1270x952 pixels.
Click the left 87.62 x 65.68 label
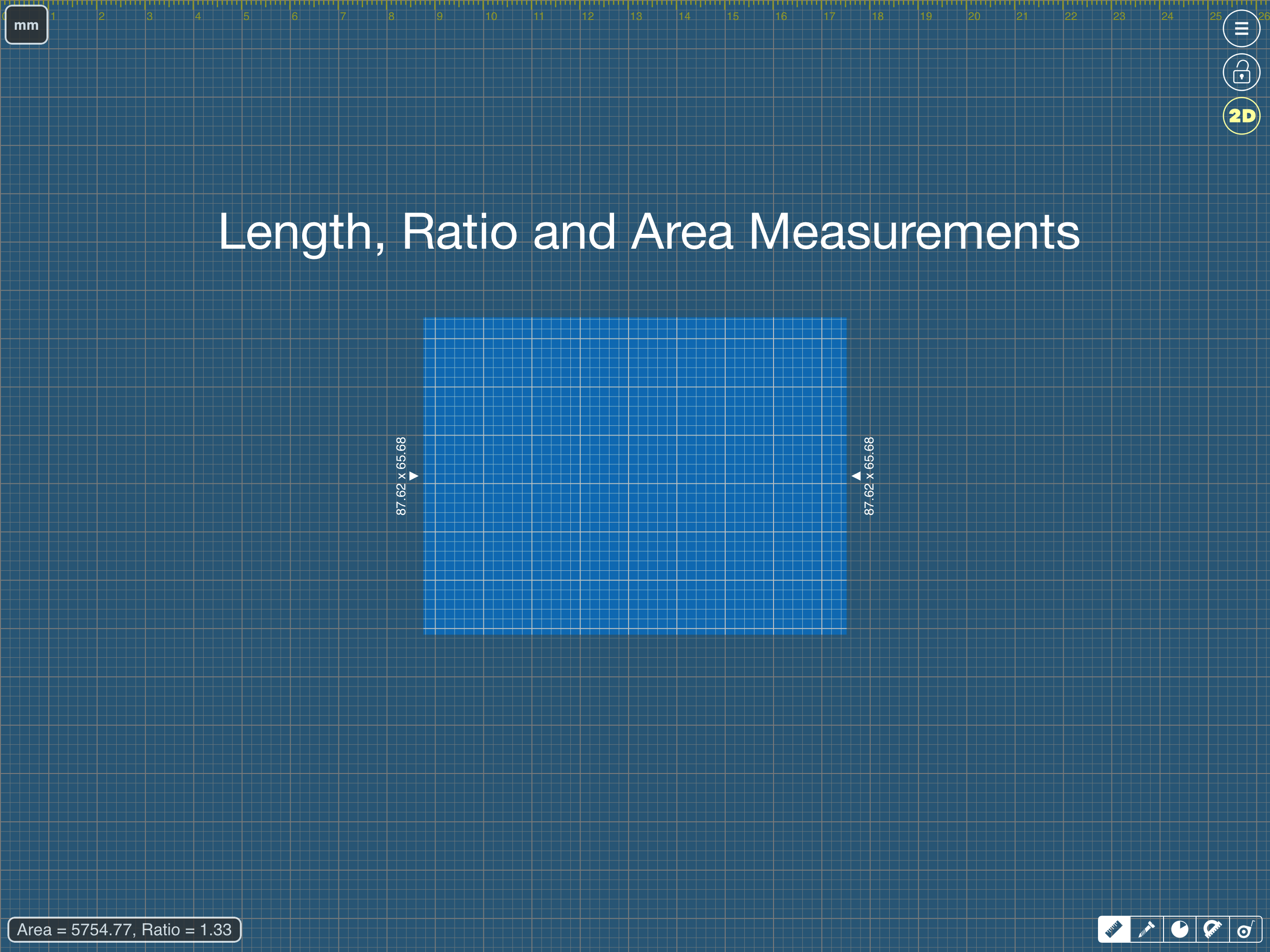coord(401,476)
